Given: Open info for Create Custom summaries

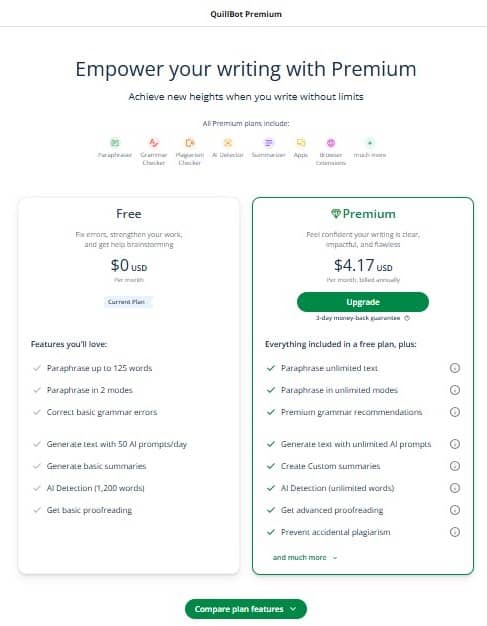Looking at the screenshot, I should click(x=455, y=466).
